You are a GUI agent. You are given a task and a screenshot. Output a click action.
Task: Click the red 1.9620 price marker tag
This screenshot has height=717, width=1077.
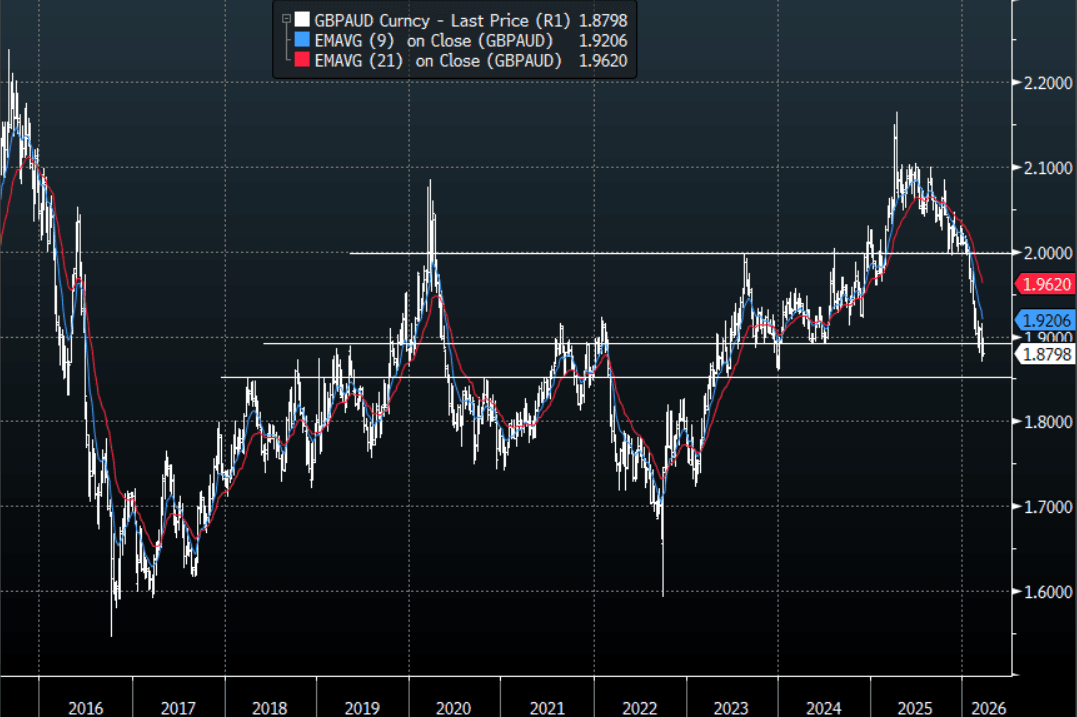(x=1043, y=285)
